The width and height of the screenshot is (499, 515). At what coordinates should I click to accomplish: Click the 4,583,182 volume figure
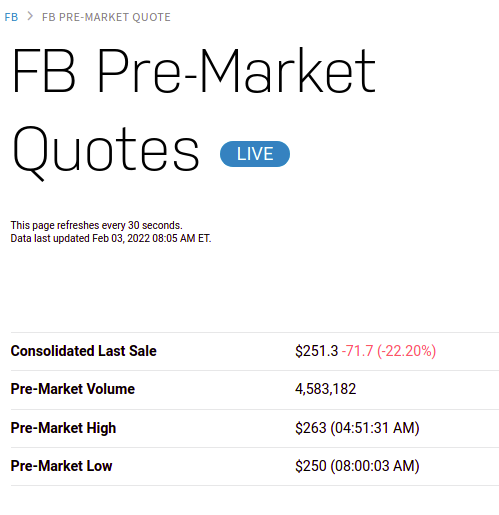325,389
